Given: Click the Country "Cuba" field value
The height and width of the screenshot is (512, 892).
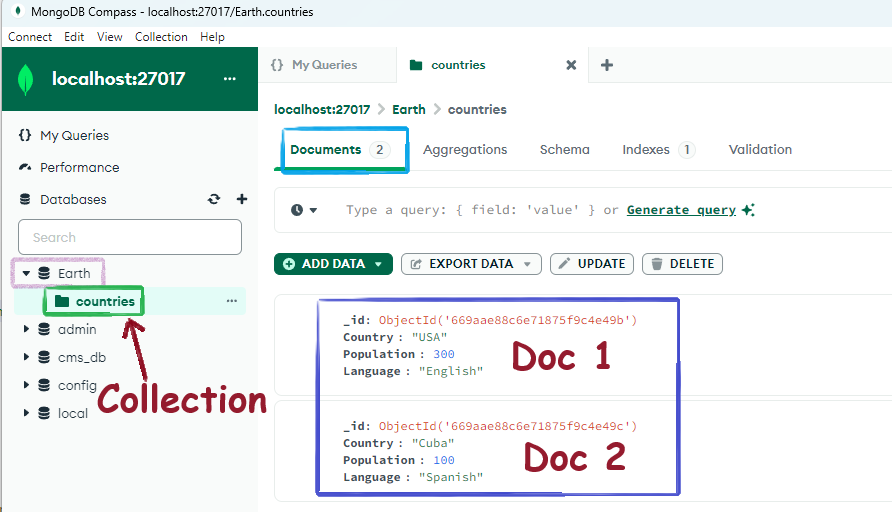Looking at the screenshot, I should pyautogui.click(x=432, y=443).
